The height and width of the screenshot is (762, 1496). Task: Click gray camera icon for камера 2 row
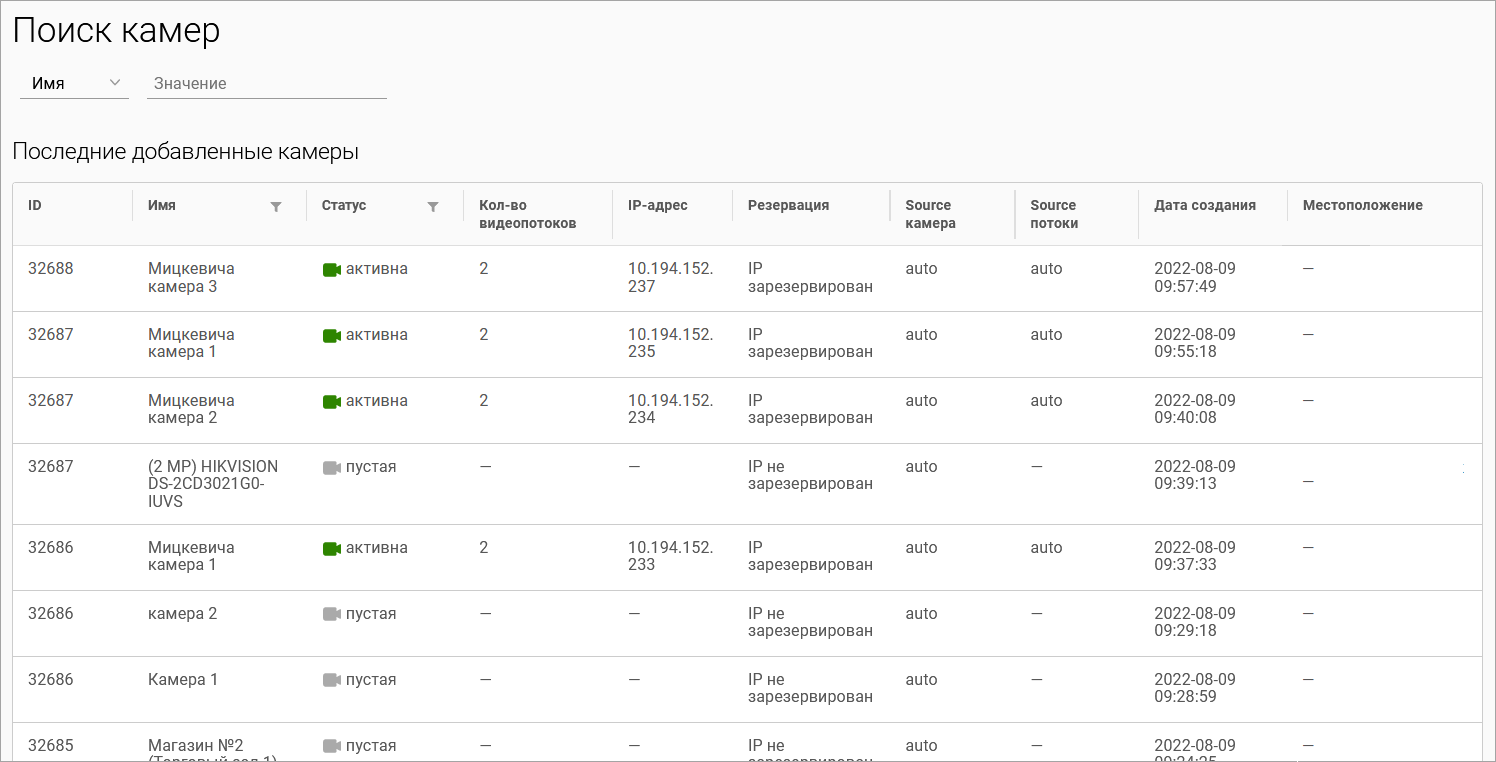pos(332,615)
